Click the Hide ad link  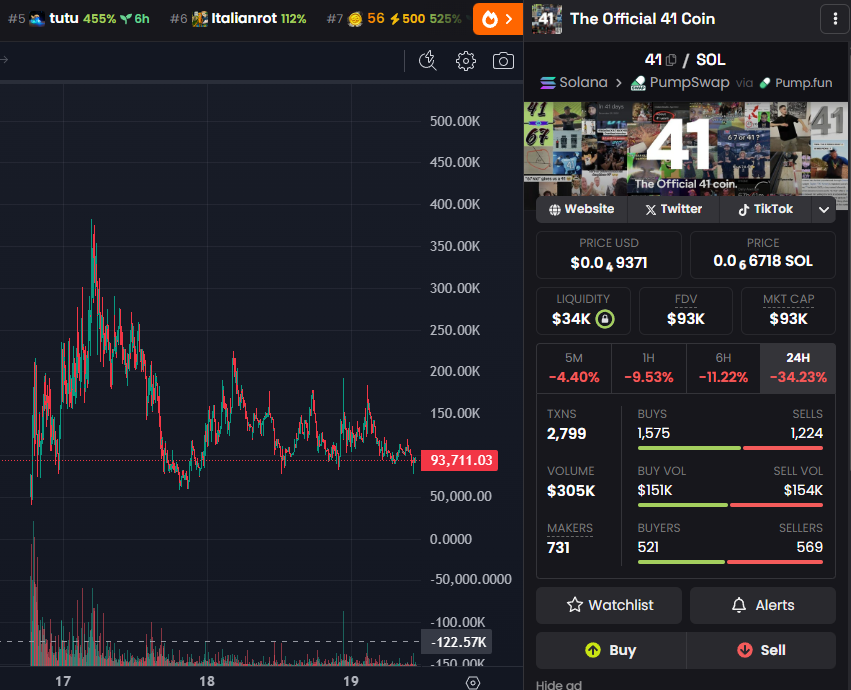559,685
